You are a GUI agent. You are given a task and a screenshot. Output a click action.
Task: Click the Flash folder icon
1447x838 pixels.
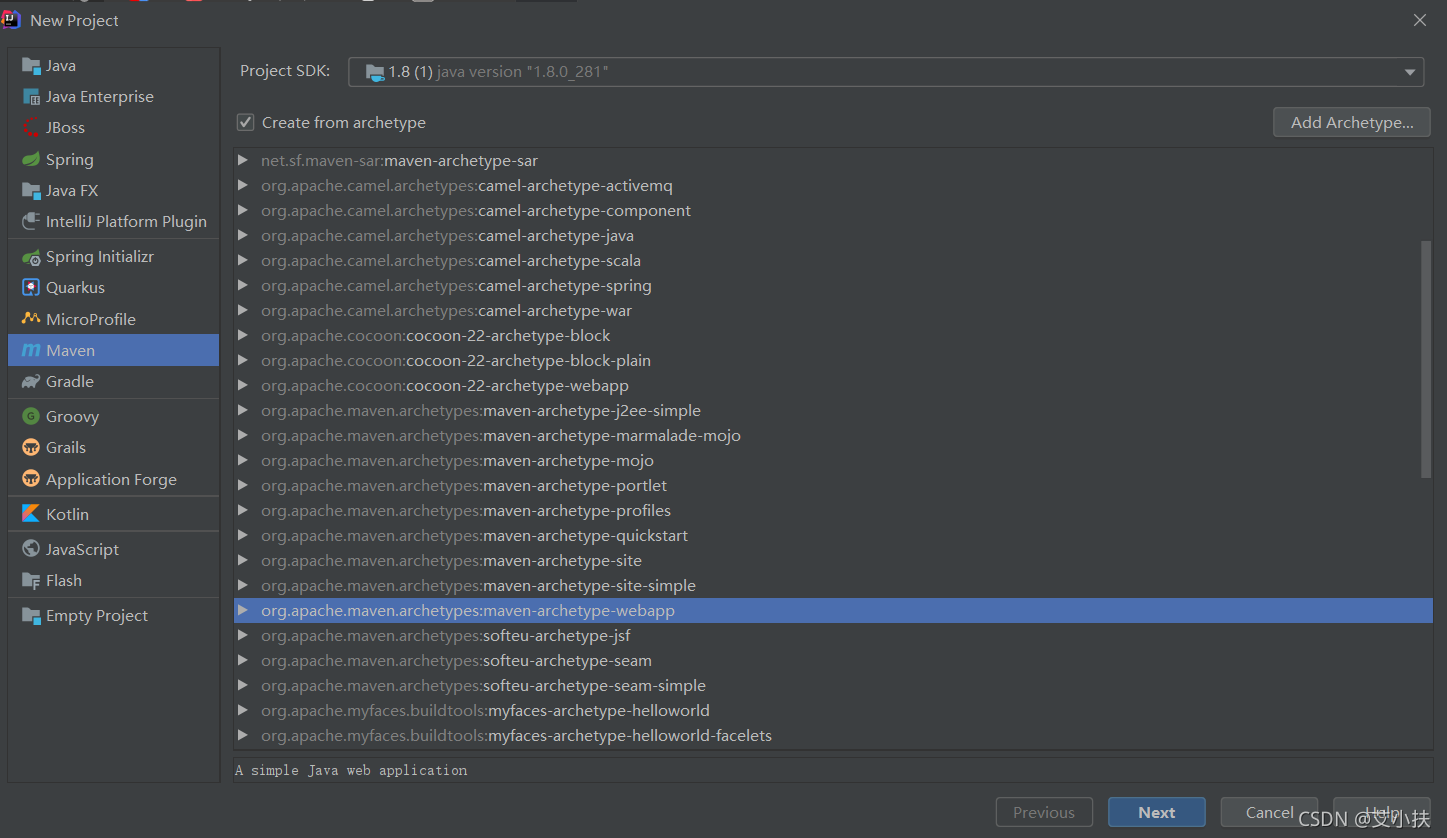[x=31, y=581]
